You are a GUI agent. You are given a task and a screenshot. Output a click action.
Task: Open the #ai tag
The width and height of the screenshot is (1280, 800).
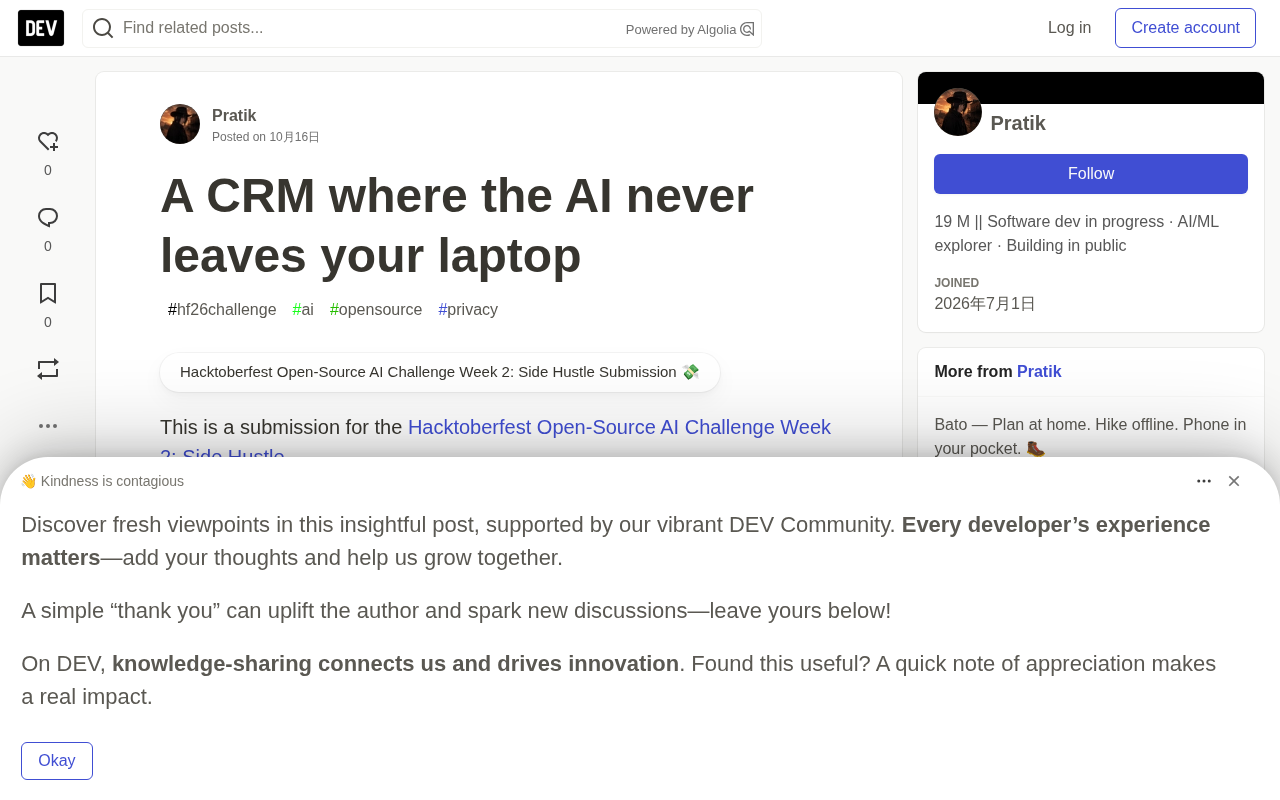click(303, 310)
